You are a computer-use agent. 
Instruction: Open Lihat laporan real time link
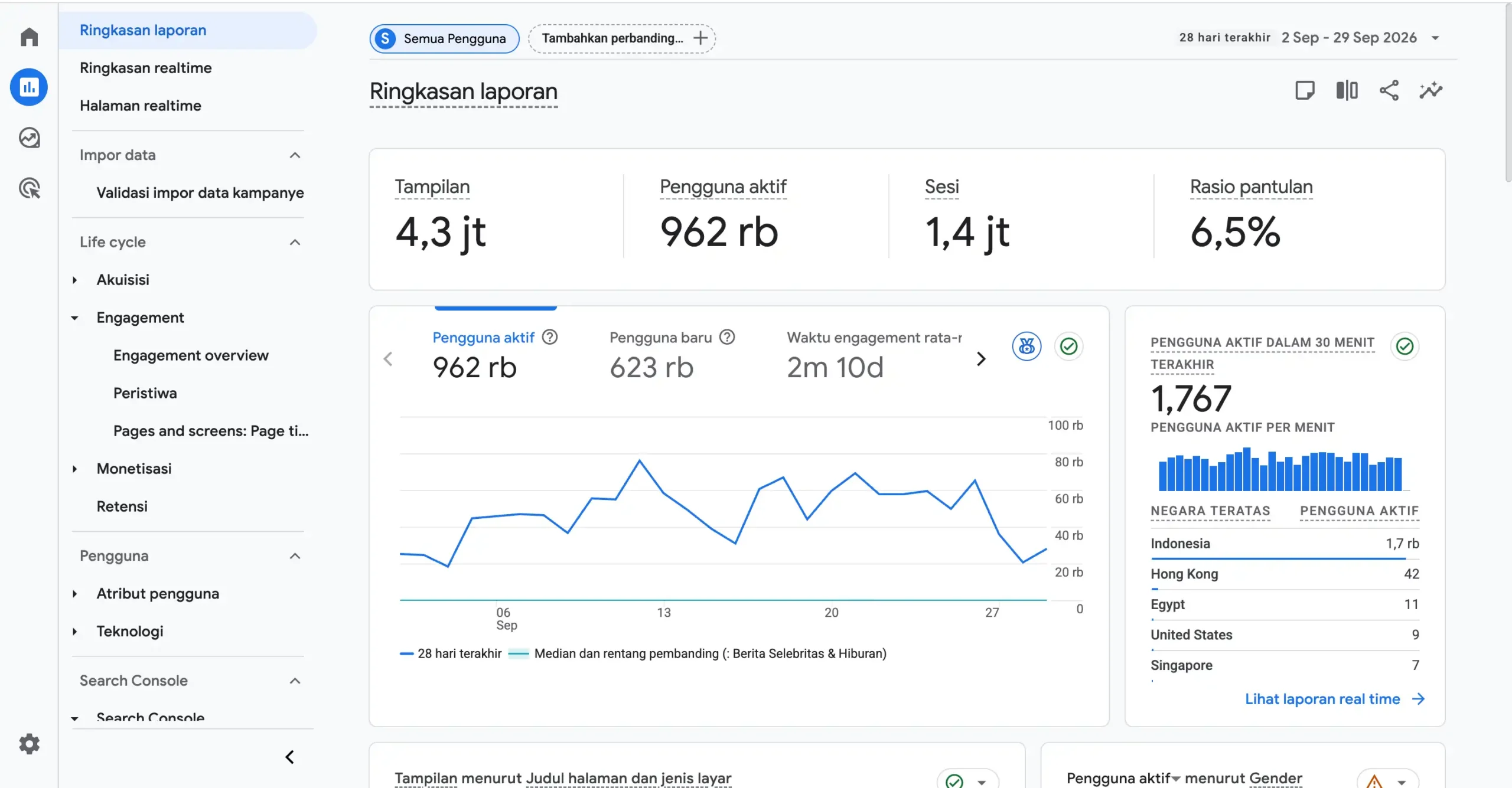pos(1335,699)
